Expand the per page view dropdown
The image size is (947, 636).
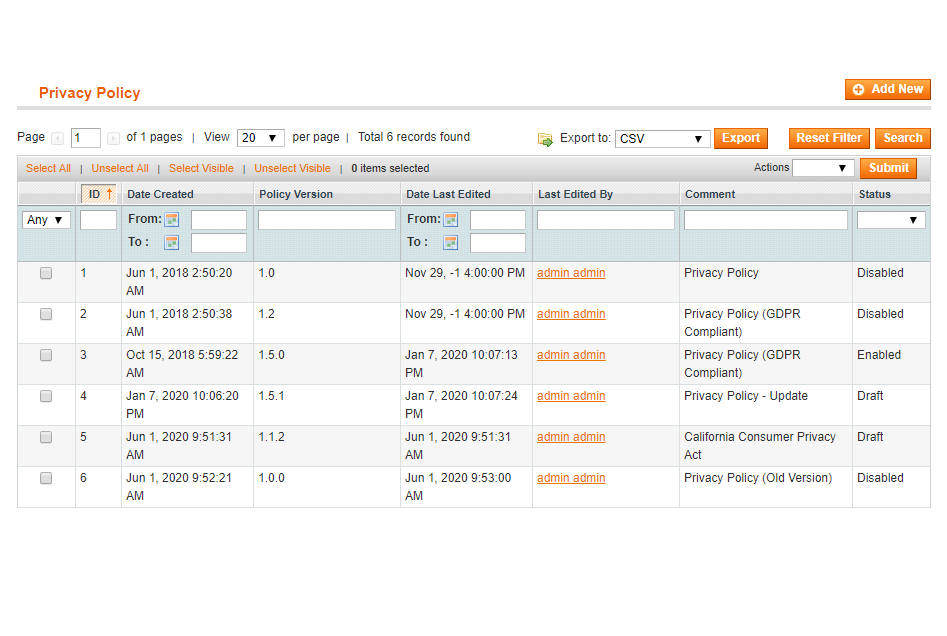[x=260, y=138]
